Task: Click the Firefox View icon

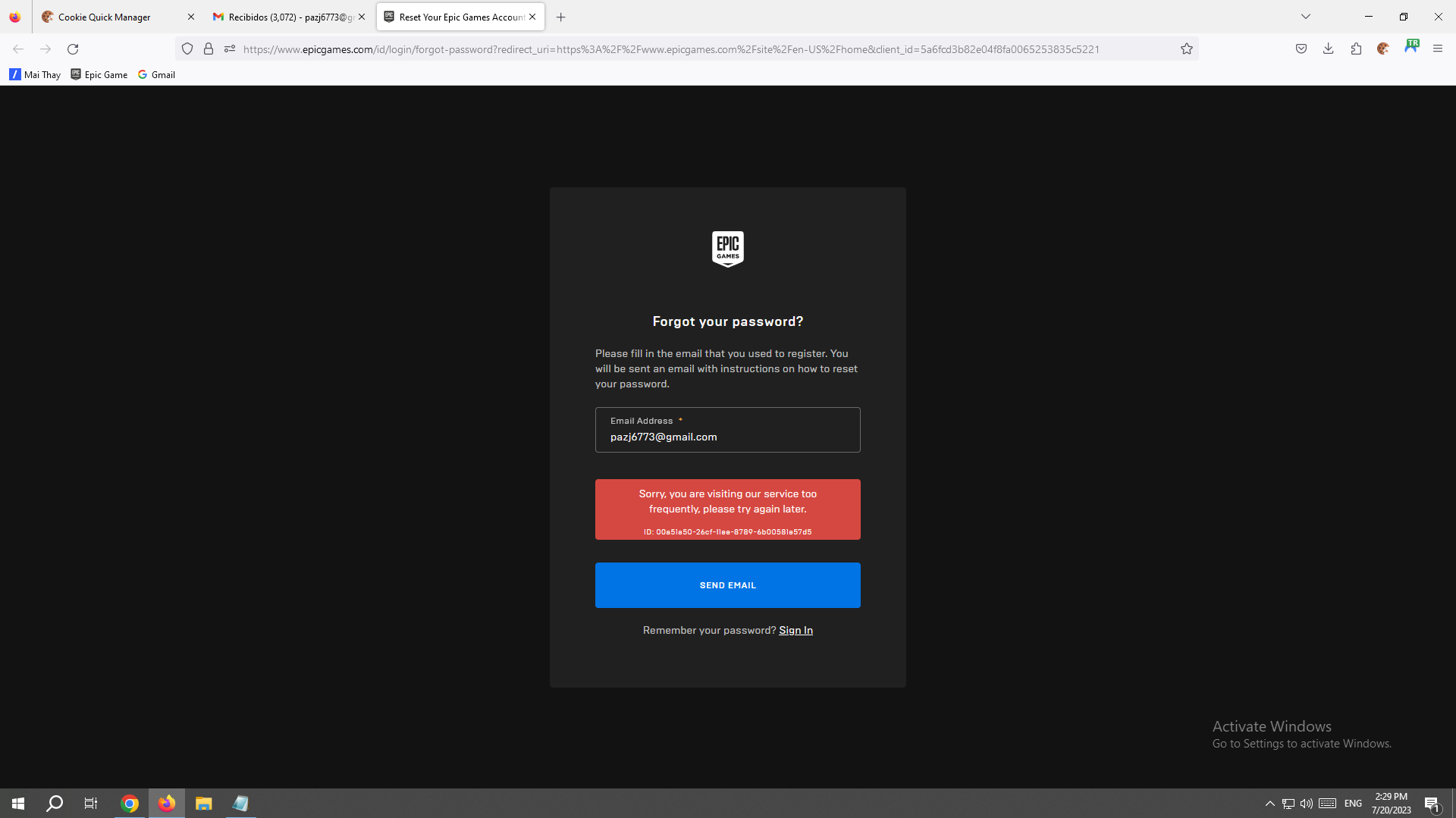Action: [15, 17]
